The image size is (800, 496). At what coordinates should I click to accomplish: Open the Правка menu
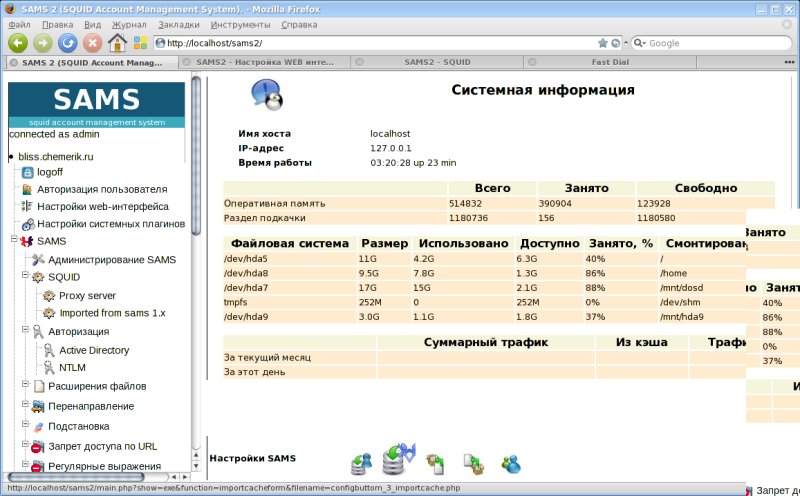[x=58, y=24]
